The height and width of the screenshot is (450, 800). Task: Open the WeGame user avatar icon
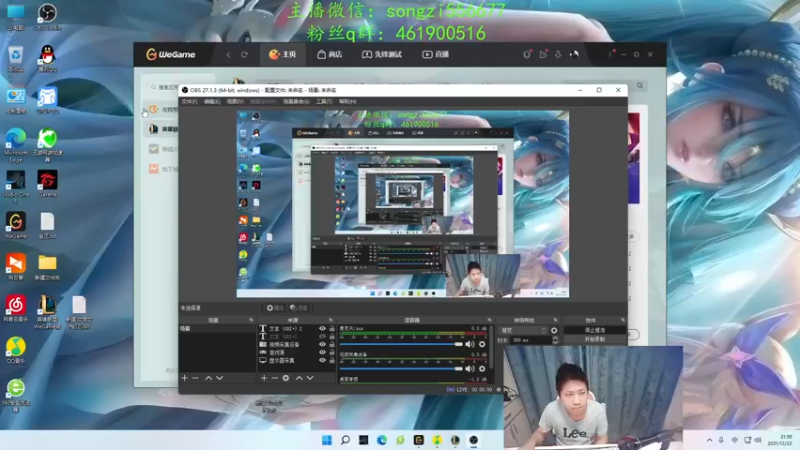pyautogui.click(x=574, y=54)
